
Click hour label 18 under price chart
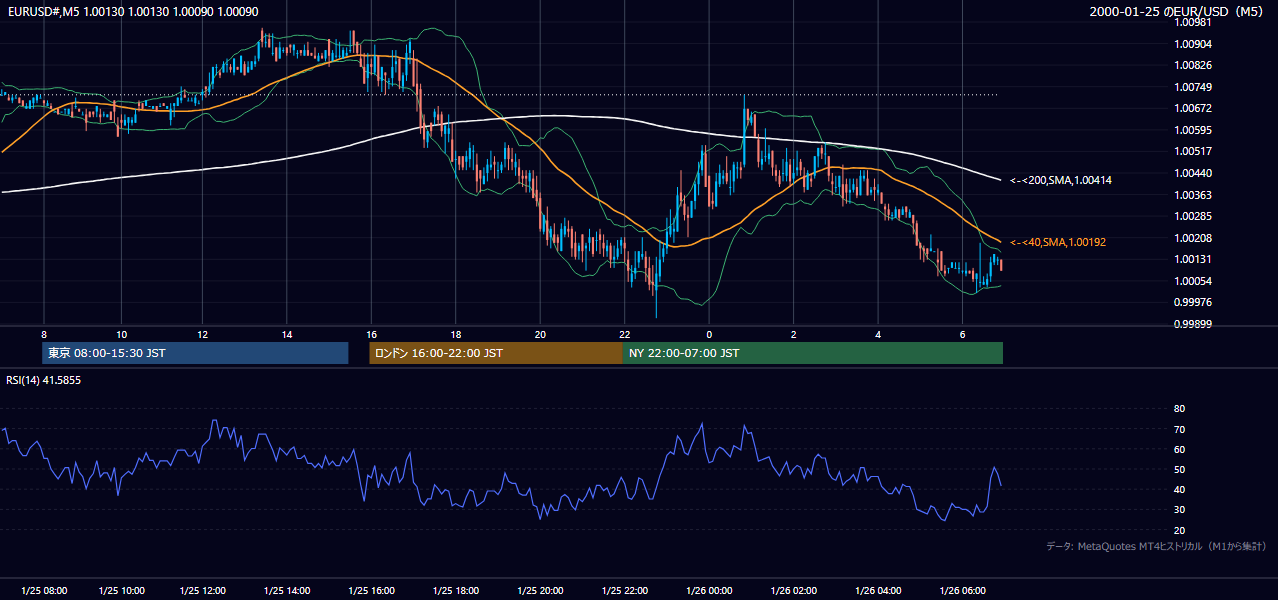click(455, 334)
